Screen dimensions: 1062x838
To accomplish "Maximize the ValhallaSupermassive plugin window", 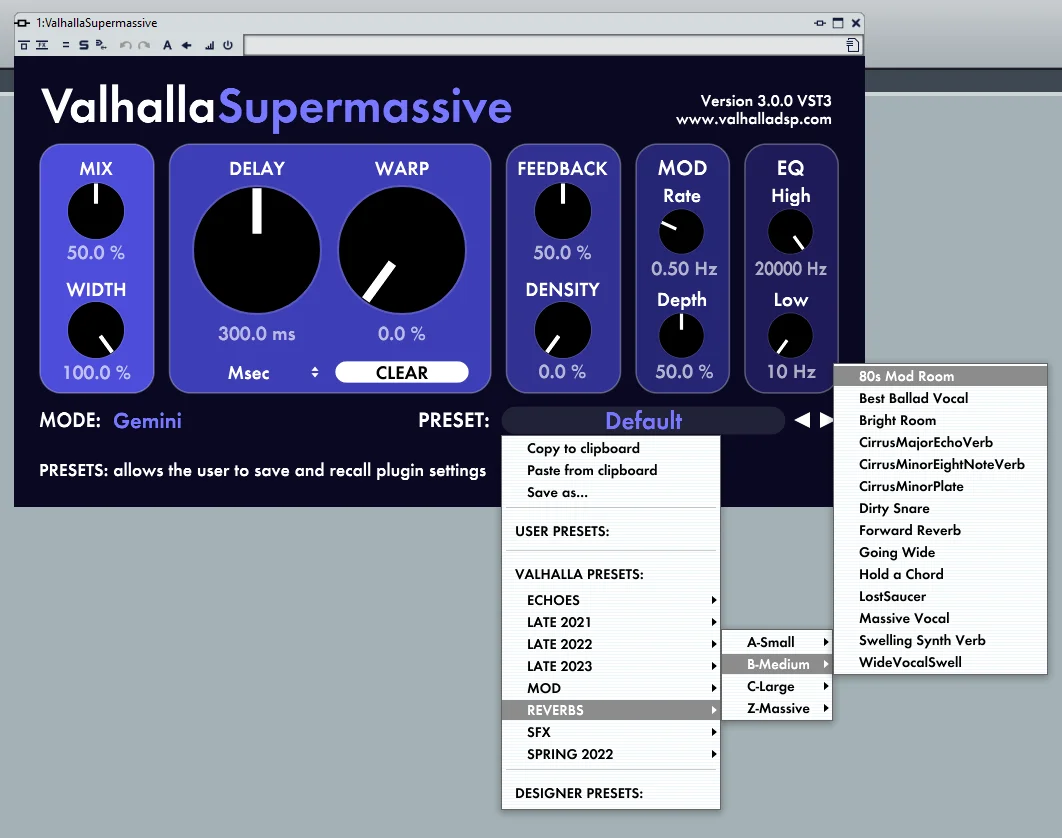I will pyautogui.click(x=838, y=23).
